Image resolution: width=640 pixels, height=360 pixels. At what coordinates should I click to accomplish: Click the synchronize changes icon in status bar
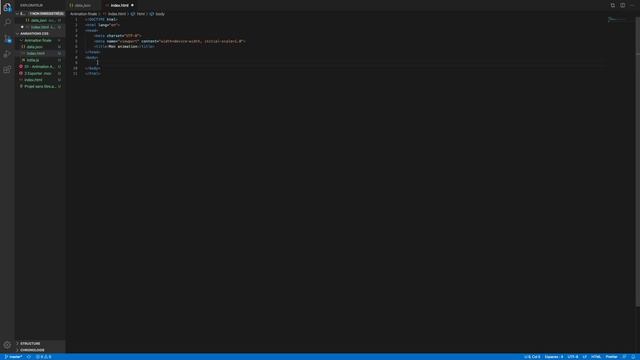pyautogui.click(x=29, y=357)
